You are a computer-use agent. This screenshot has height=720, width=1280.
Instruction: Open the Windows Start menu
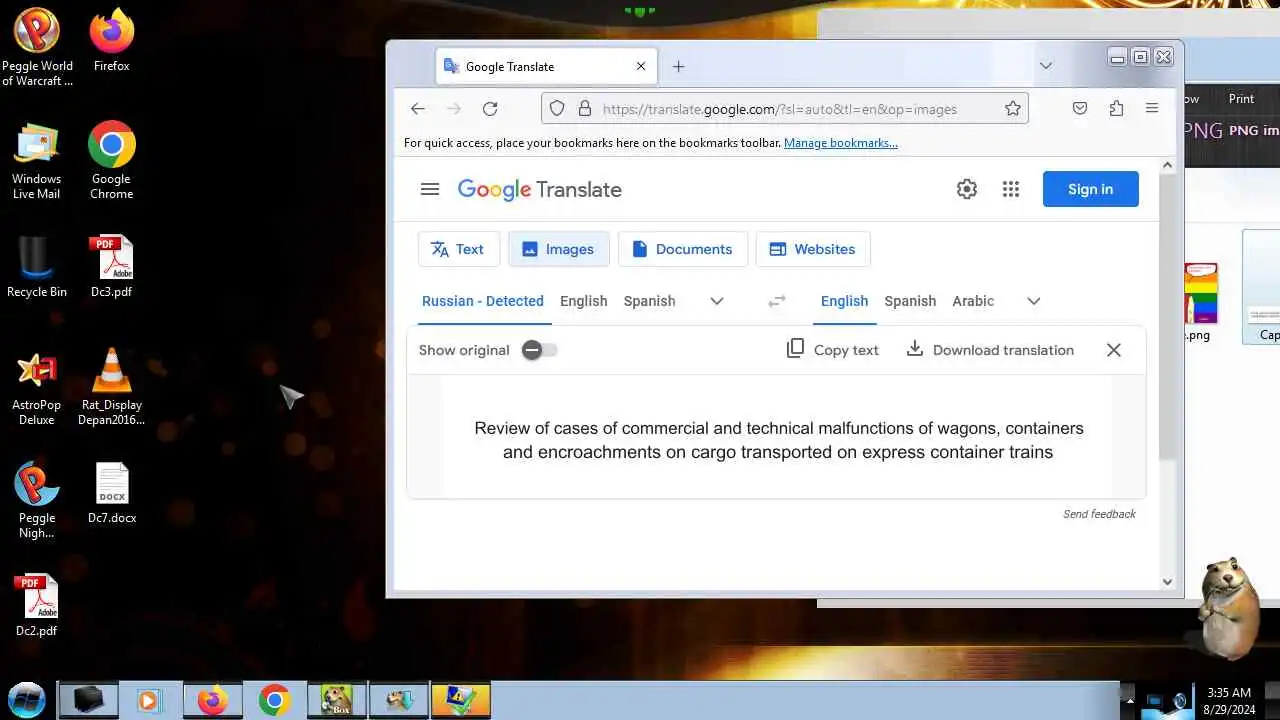tap(27, 700)
